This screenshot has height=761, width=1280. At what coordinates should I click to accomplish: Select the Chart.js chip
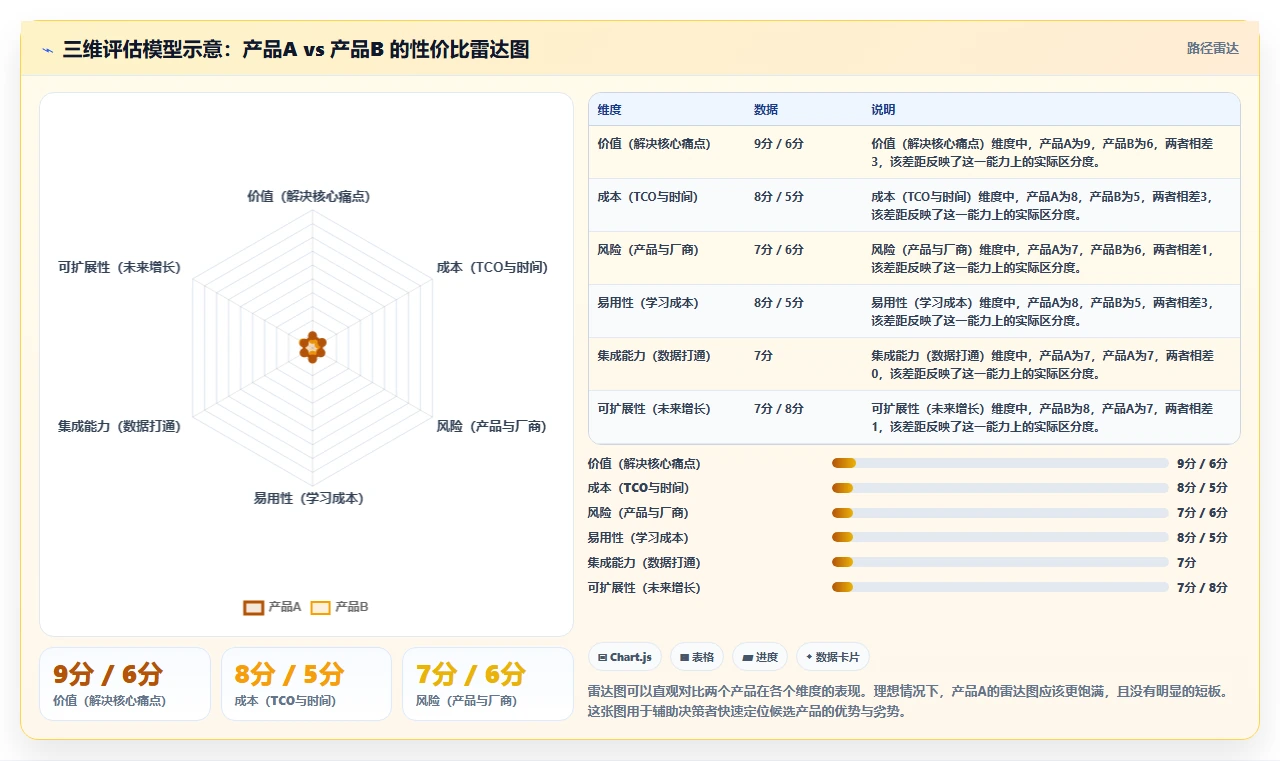pos(624,657)
